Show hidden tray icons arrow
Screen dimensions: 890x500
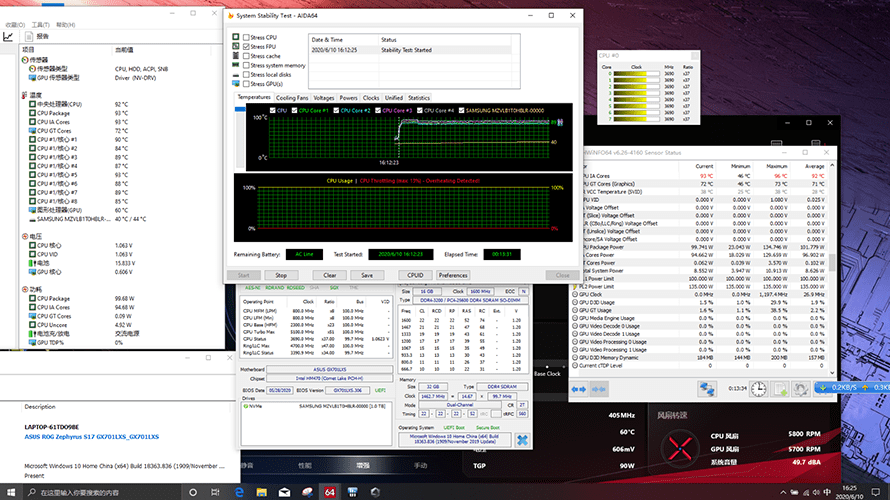tap(783, 493)
